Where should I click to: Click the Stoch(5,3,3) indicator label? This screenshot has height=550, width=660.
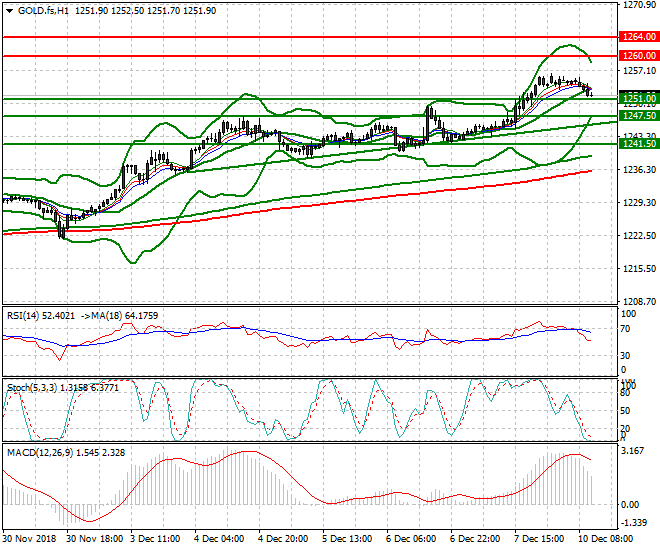[x=30, y=387]
